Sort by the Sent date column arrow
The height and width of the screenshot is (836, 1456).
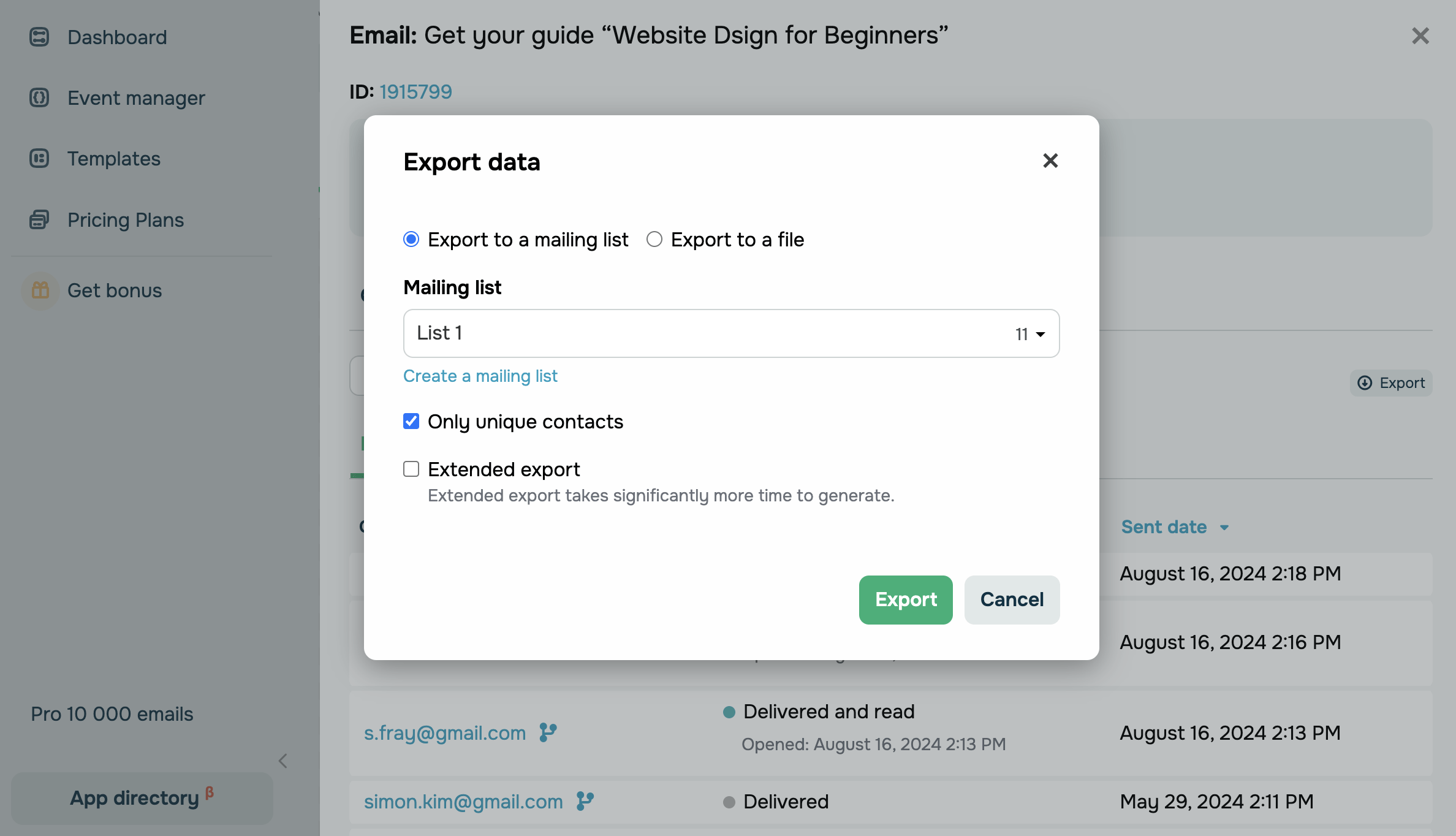coord(1224,528)
